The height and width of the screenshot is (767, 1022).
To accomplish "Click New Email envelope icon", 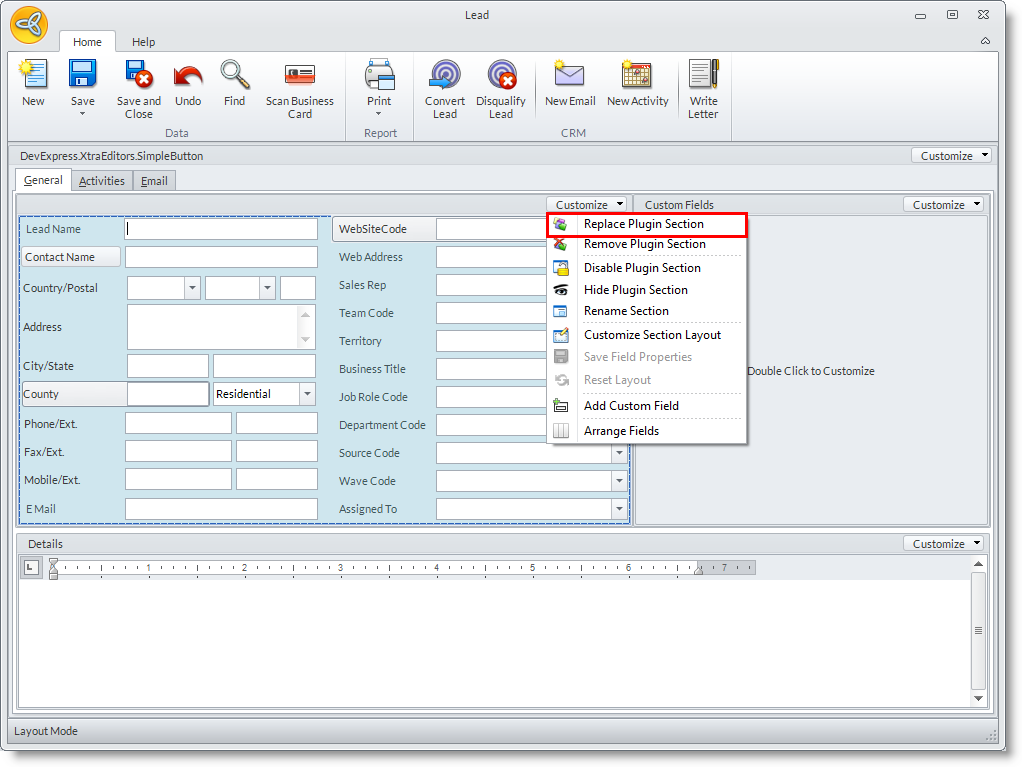I will tap(570, 76).
